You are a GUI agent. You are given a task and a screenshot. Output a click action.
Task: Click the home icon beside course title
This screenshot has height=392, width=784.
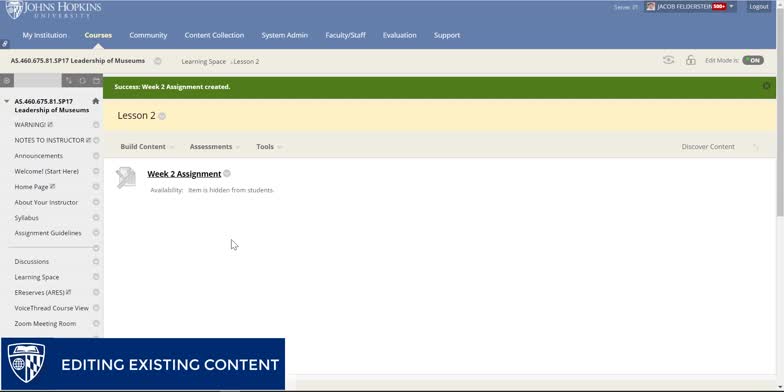point(96,101)
